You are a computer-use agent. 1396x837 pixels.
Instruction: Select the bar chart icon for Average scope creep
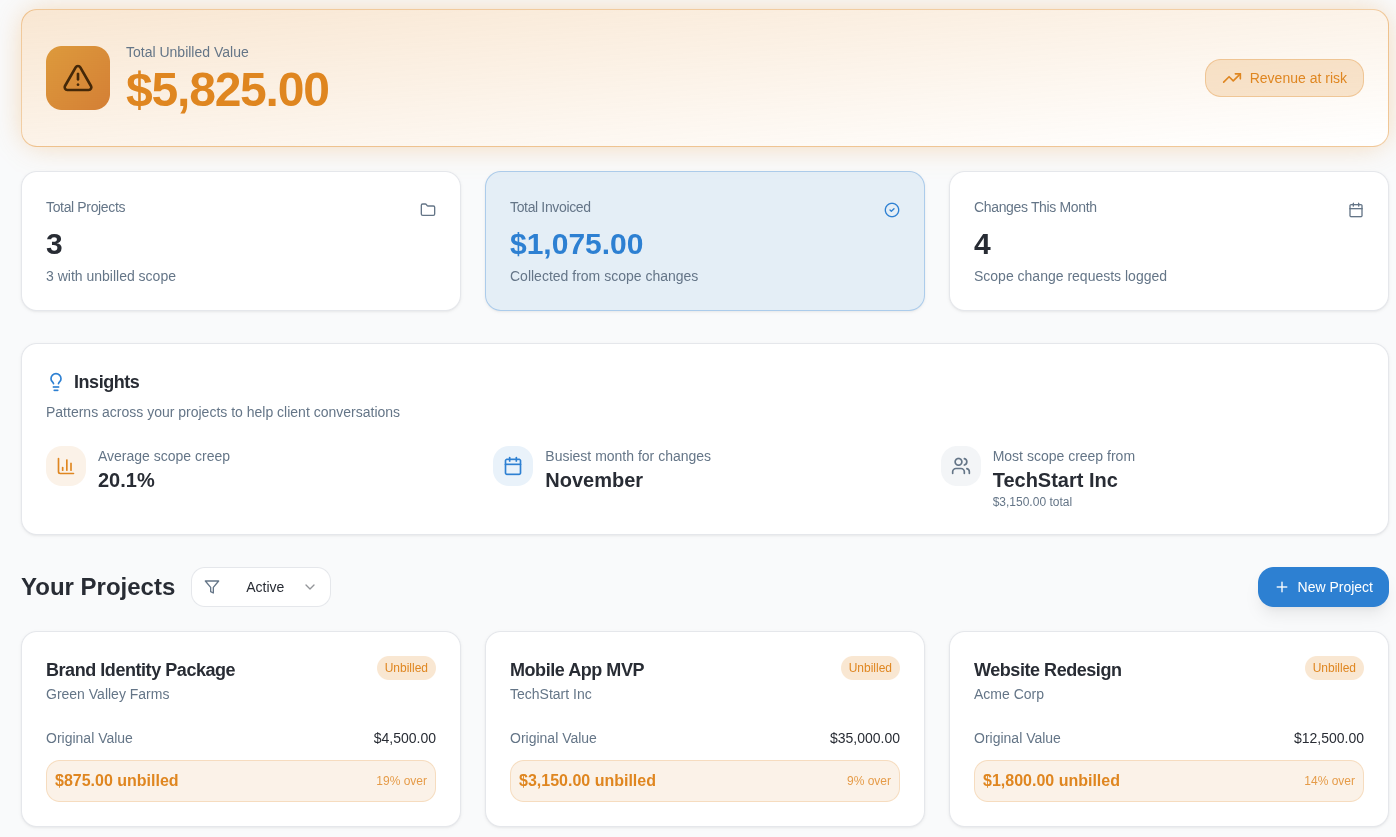[x=66, y=466]
